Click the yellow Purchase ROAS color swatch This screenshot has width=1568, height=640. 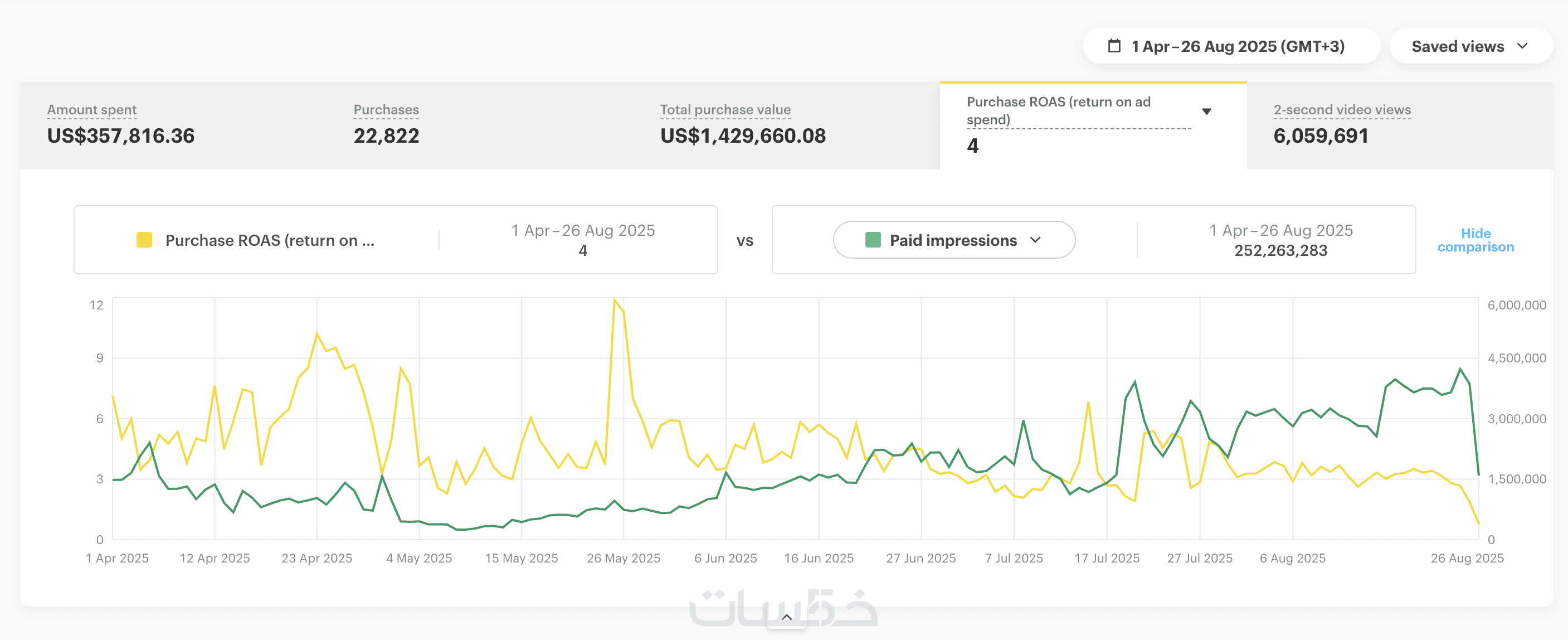point(144,240)
